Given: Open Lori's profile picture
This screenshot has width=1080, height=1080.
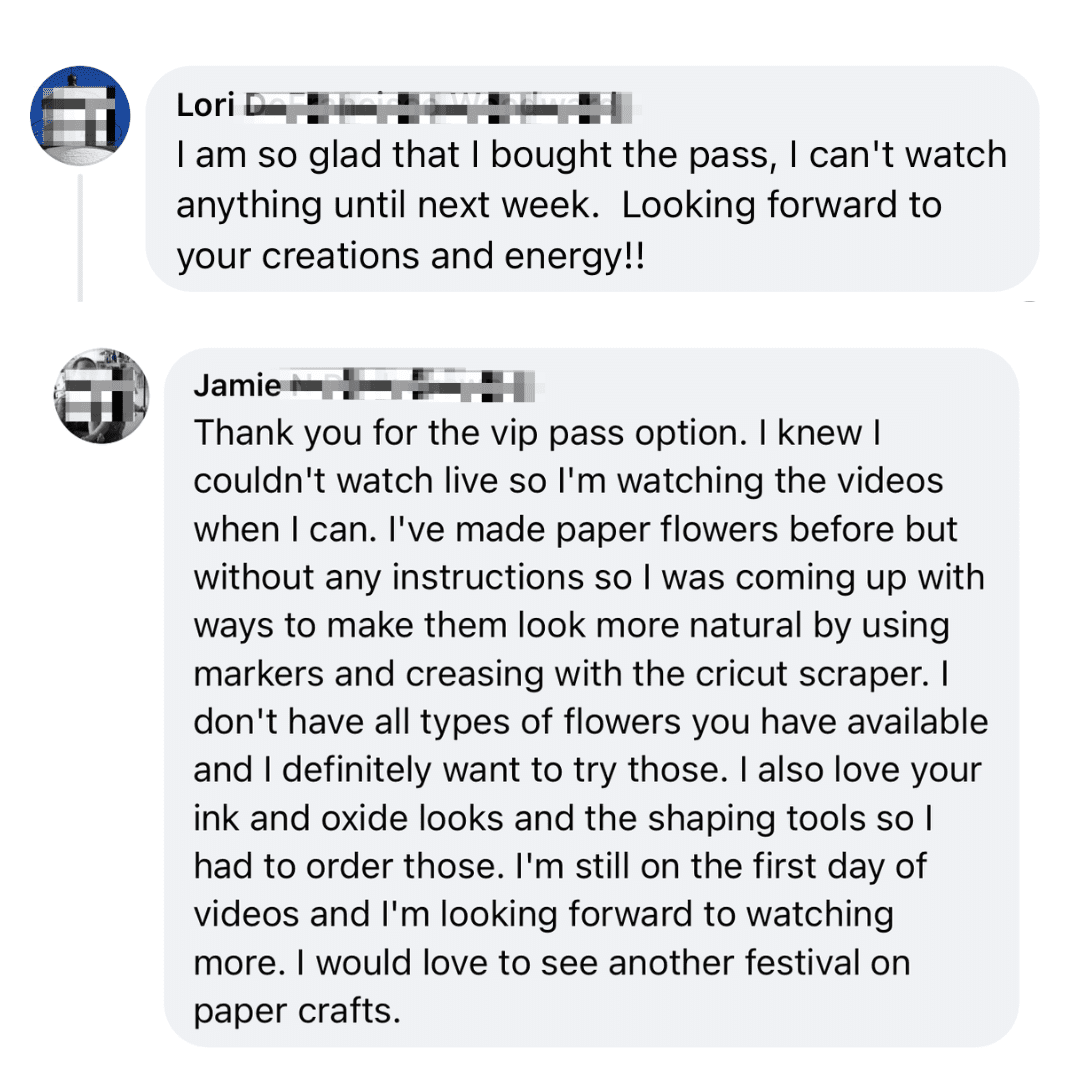Looking at the screenshot, I should [x=79, y=114].
